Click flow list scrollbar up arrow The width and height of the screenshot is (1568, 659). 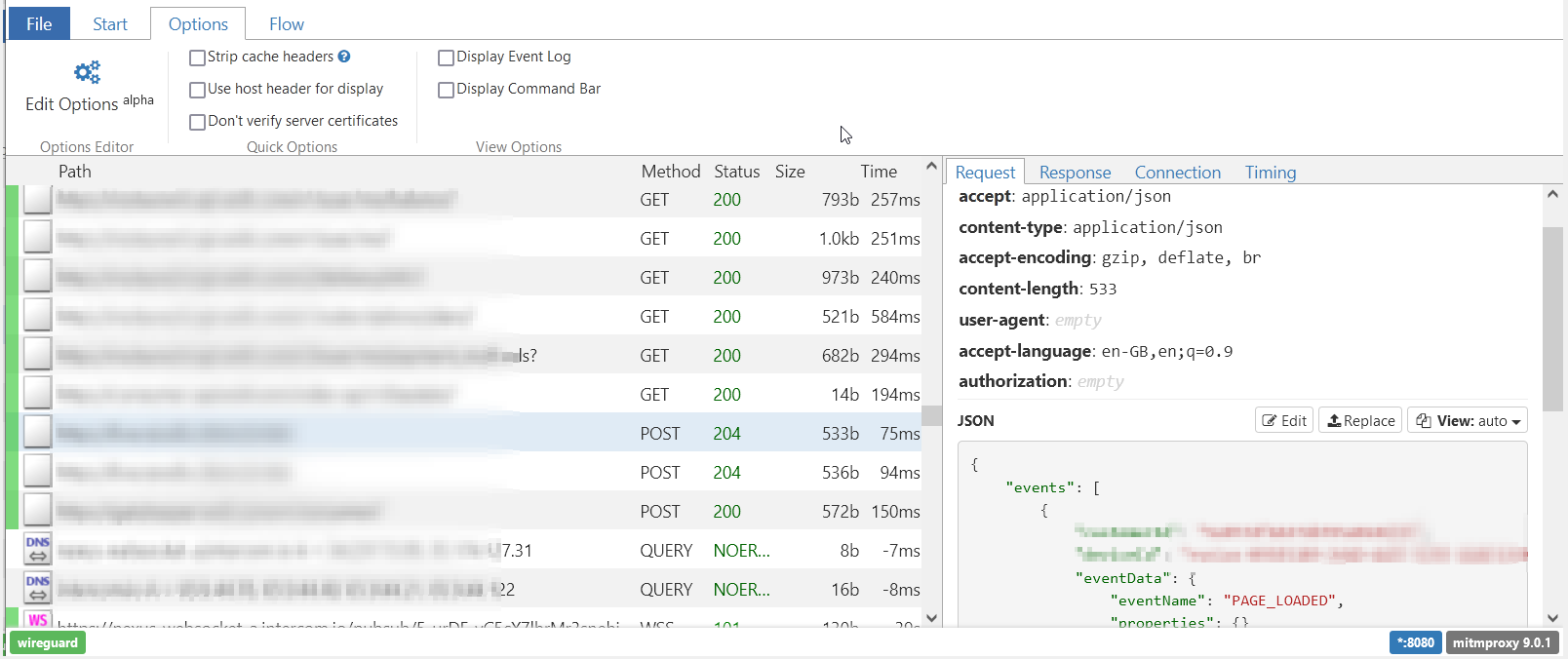coord(931,167)
